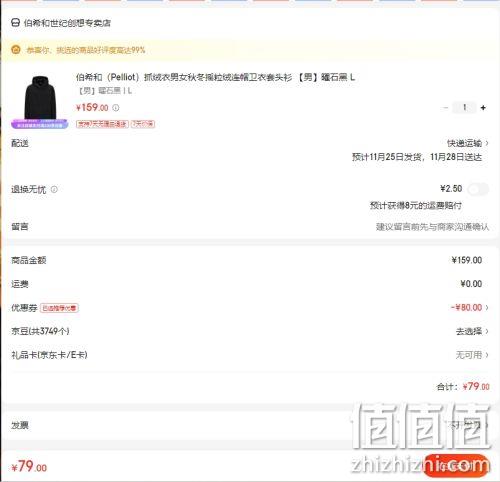Expand 快递运输 delivery options

point(468,143)
